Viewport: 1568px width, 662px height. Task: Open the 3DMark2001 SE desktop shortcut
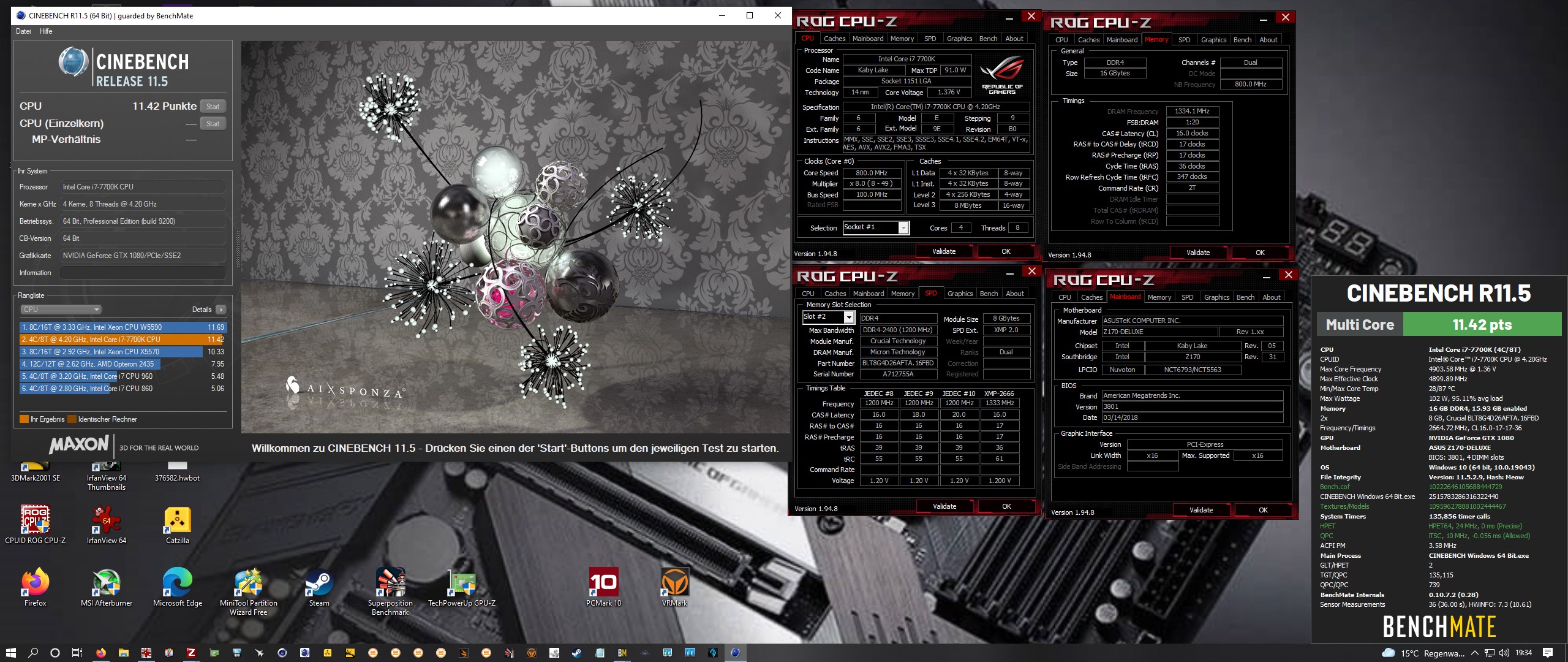coord(35,472)
